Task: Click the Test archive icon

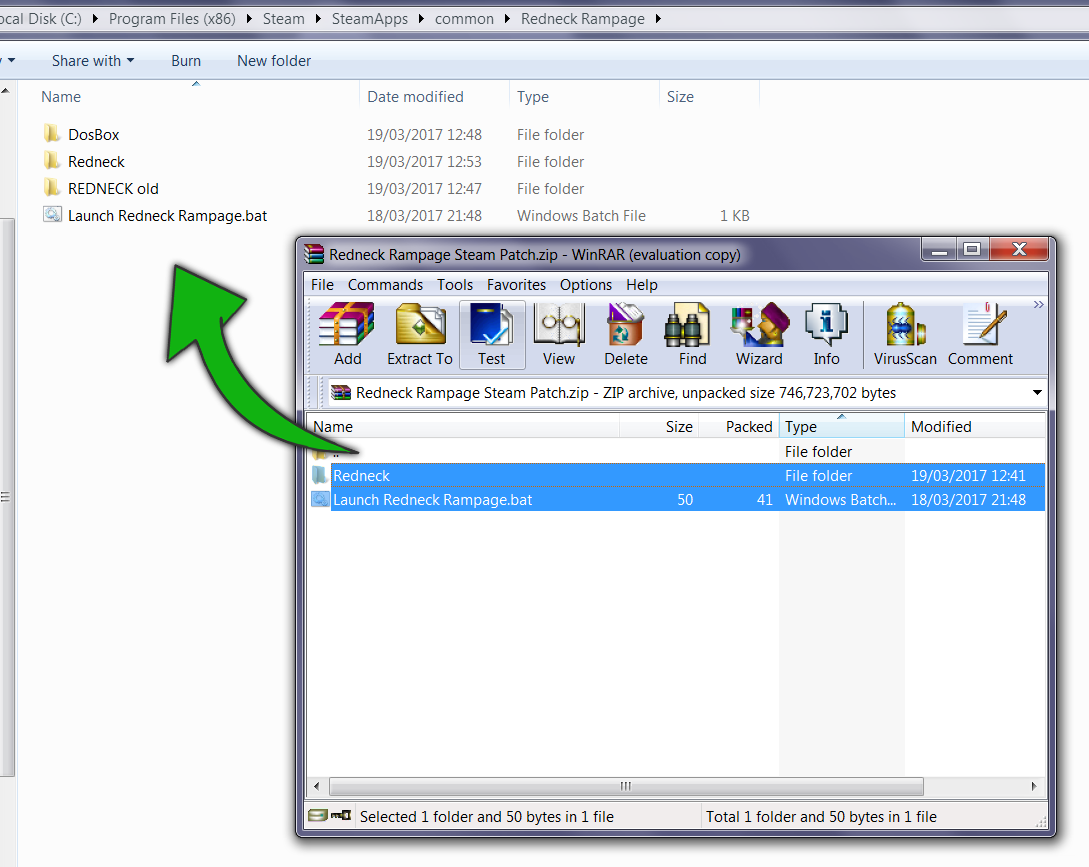Action: [x=492, y=334]
